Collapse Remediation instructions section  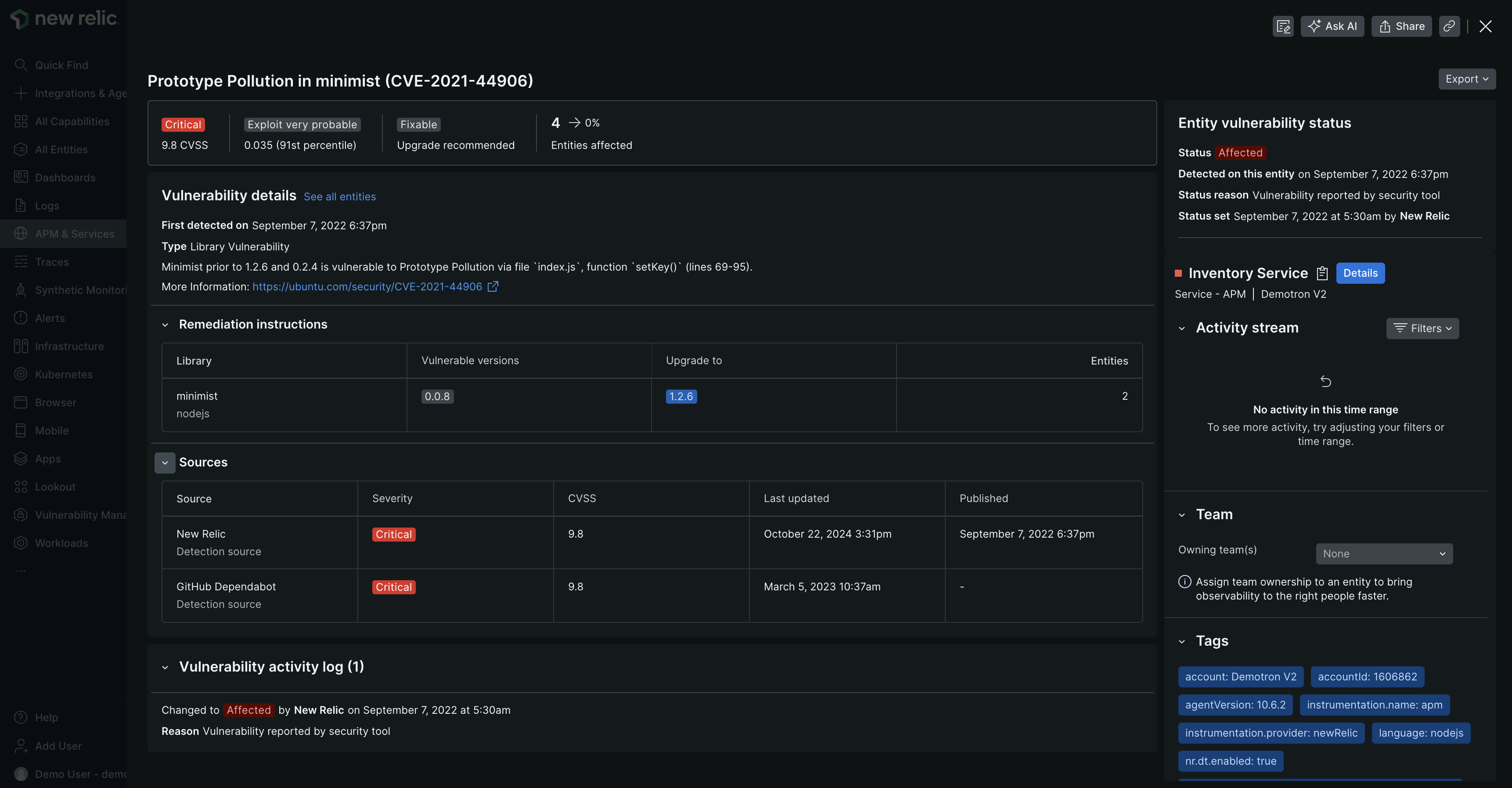tap(165, 325)
